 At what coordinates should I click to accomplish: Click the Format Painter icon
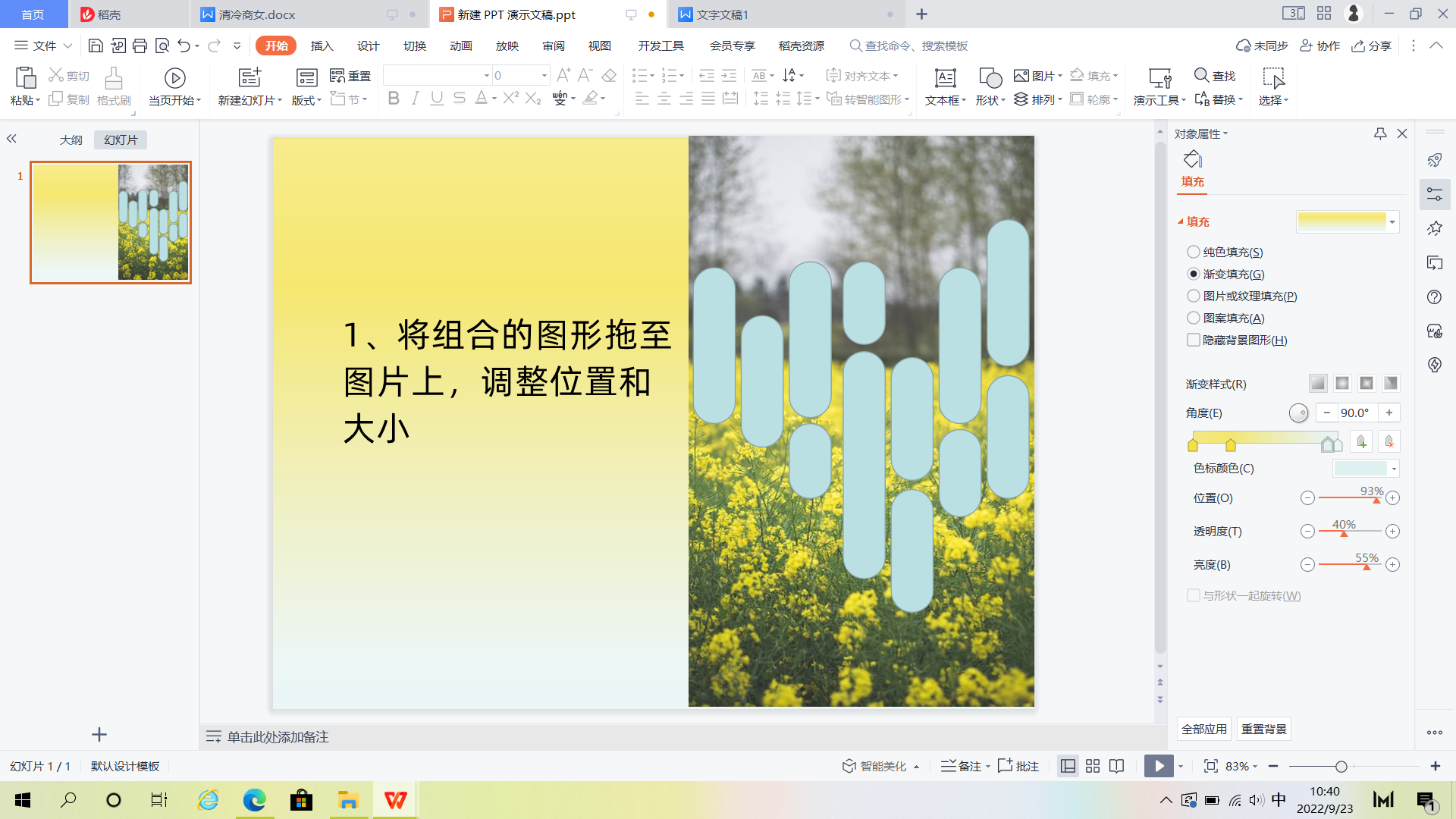point(114,78)
